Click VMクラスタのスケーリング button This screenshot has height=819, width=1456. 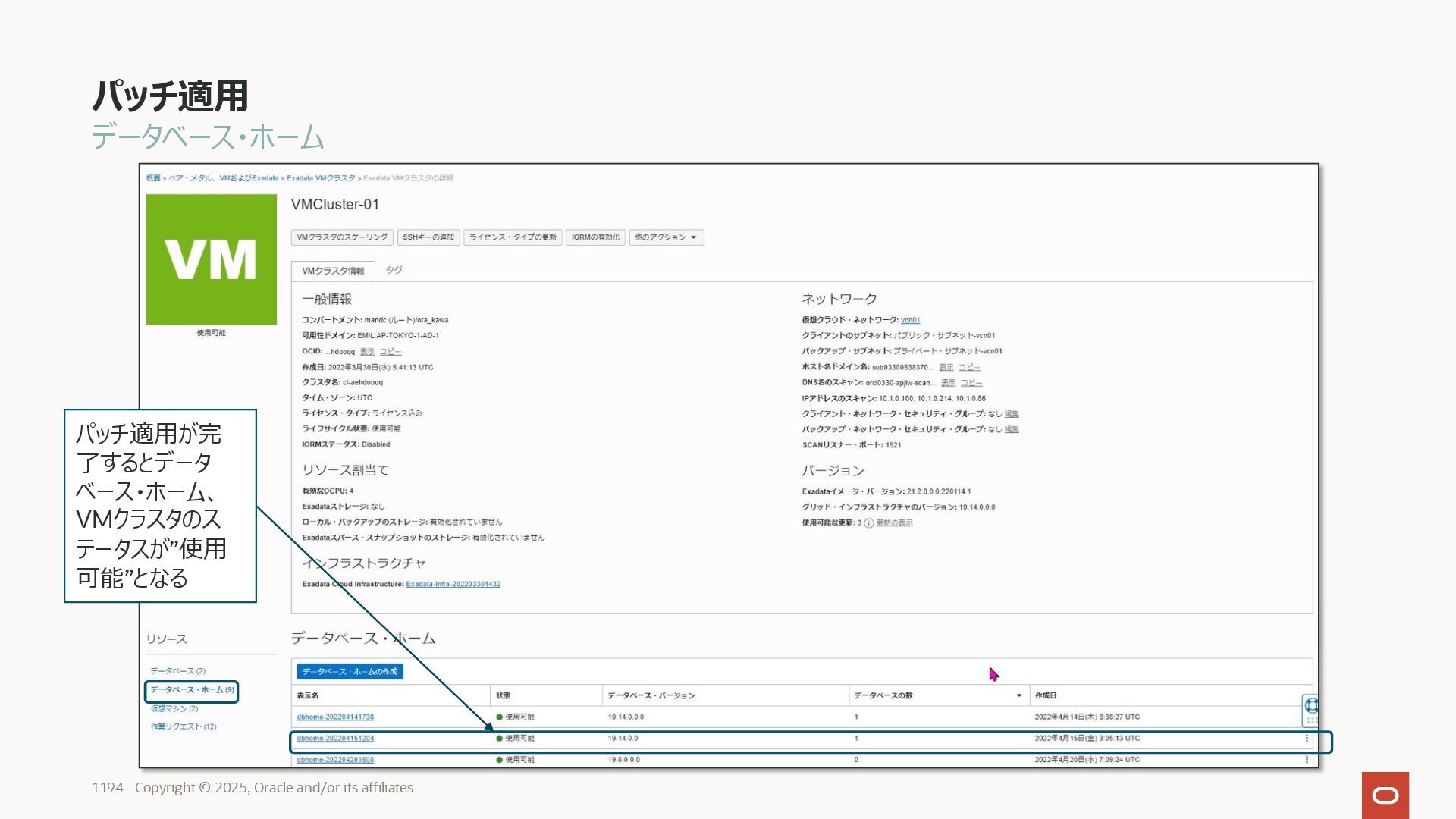tap(342, 237)
